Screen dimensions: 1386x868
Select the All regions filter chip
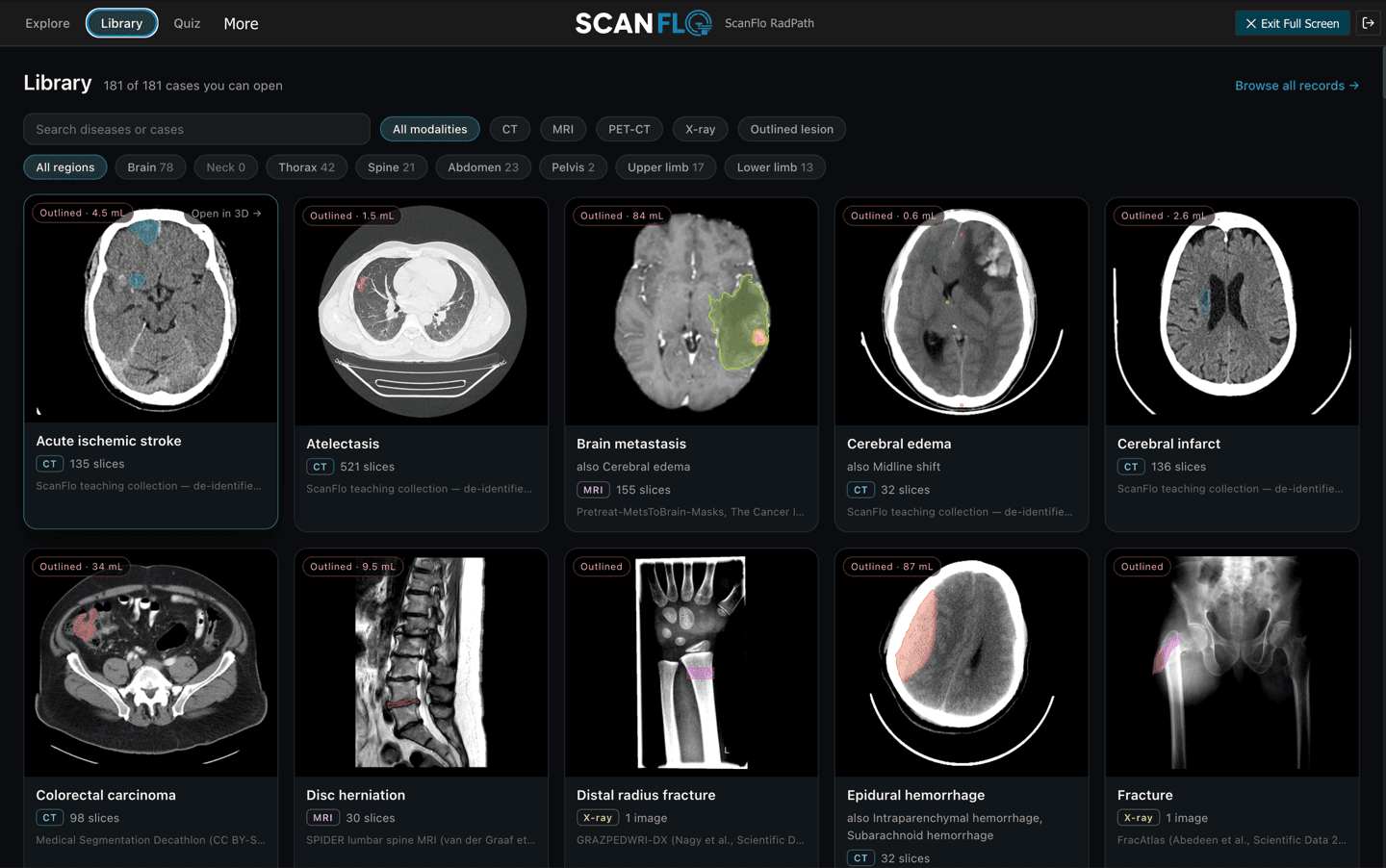[65, 167]
